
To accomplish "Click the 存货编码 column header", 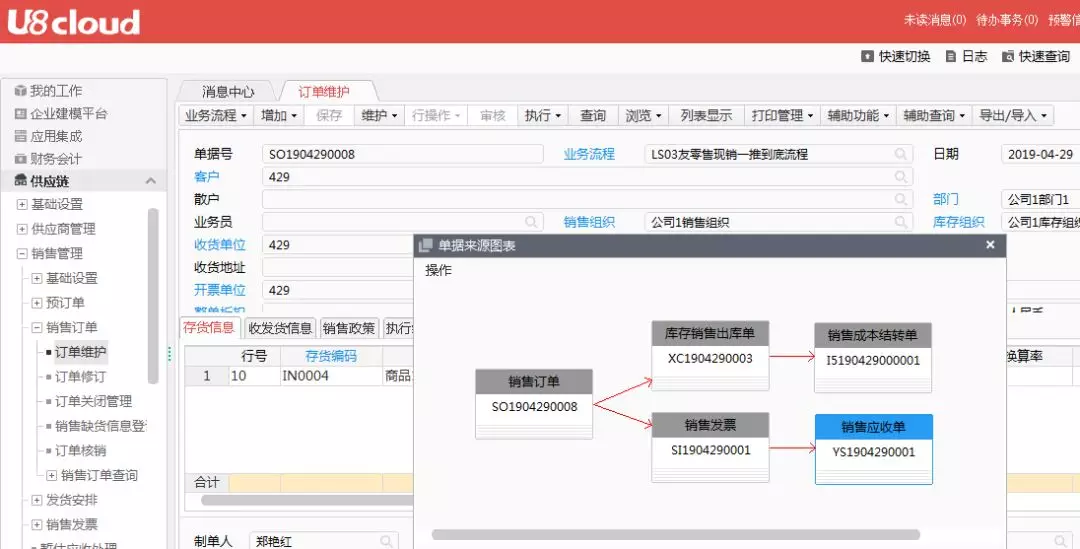I will (331, 356).
